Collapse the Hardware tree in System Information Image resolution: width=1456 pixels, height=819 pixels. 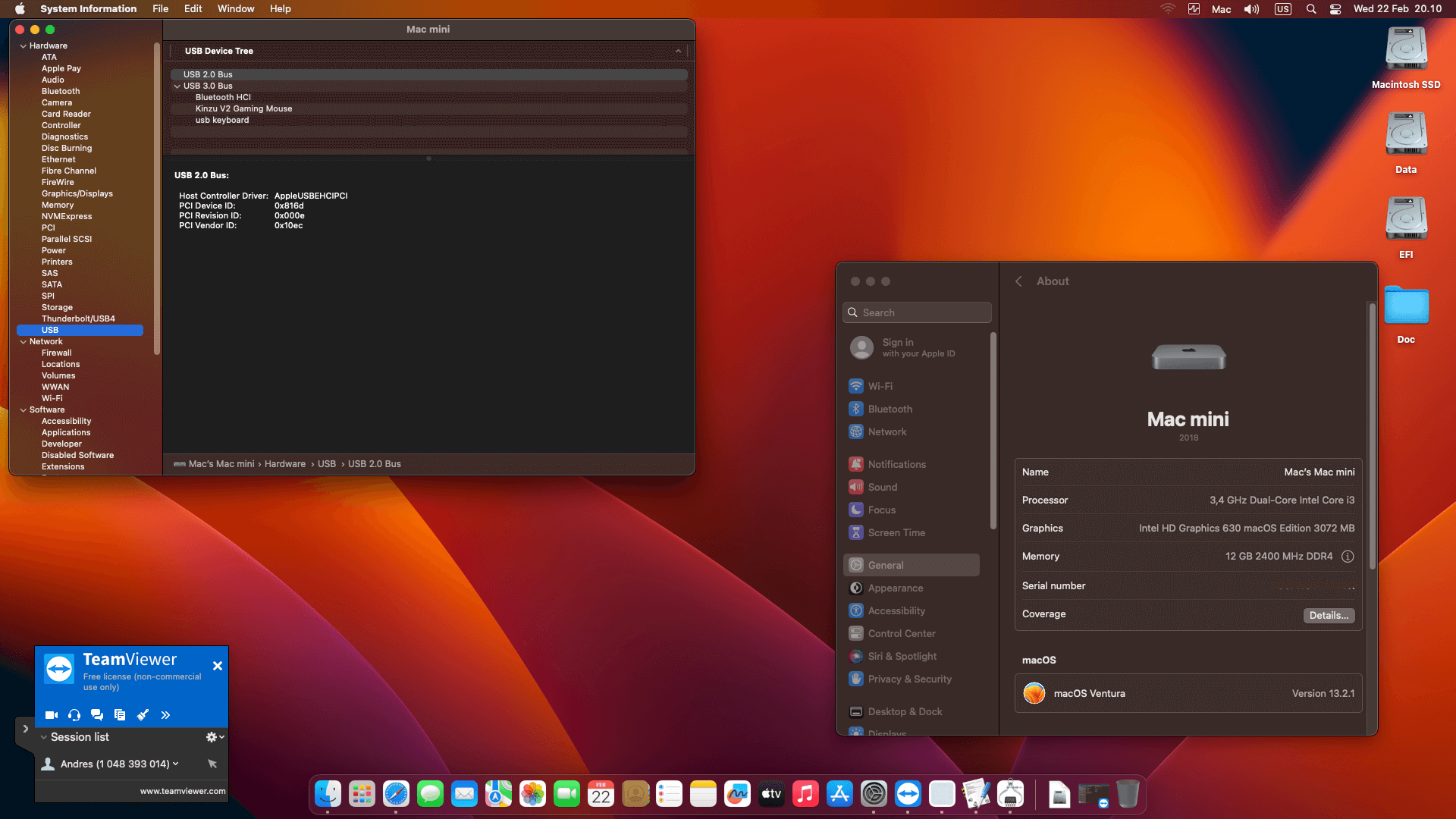[24, 46]
